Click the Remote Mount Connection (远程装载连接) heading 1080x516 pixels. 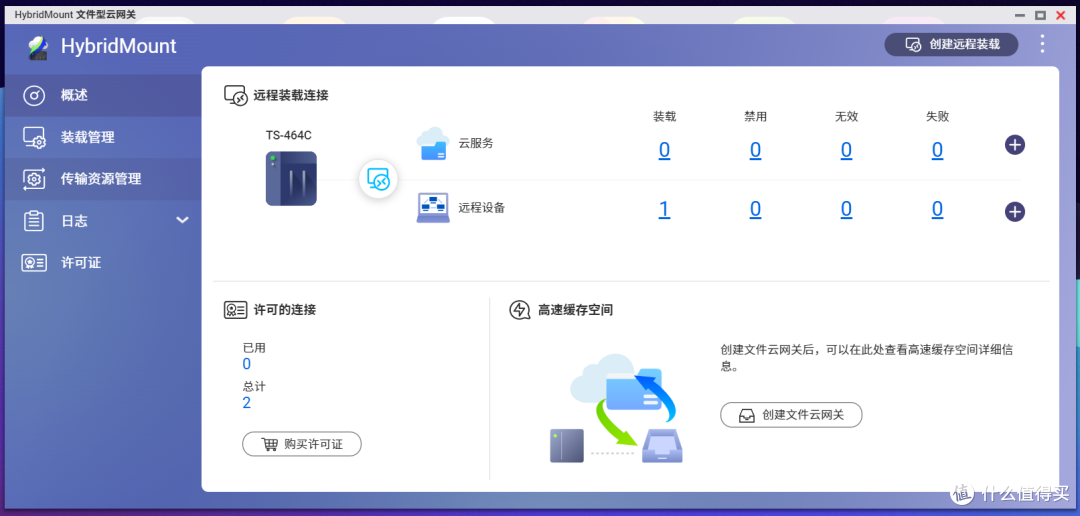click(291, 96)
